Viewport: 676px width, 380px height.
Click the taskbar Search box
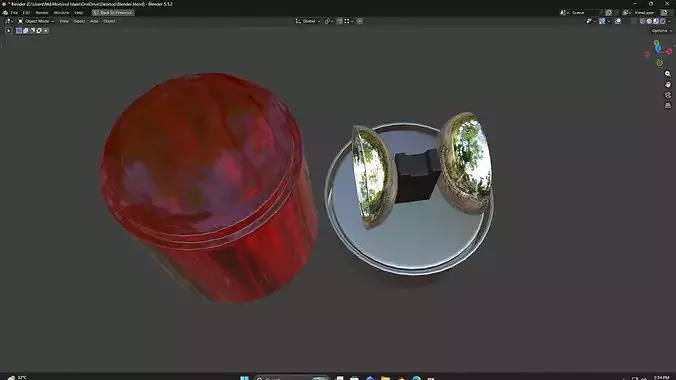pos(291,378)
